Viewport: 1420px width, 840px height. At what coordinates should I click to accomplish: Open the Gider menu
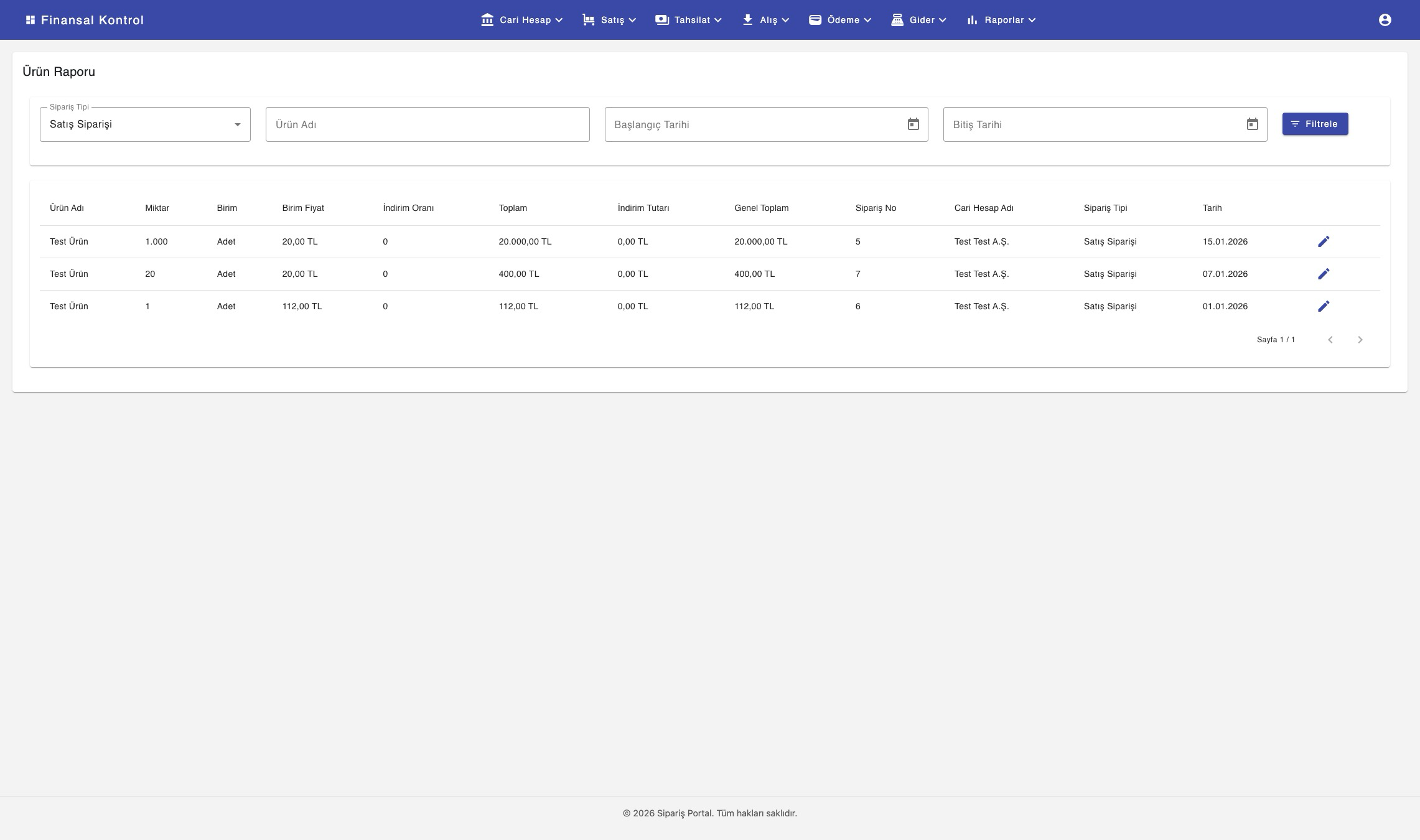[x=918, y=20]
